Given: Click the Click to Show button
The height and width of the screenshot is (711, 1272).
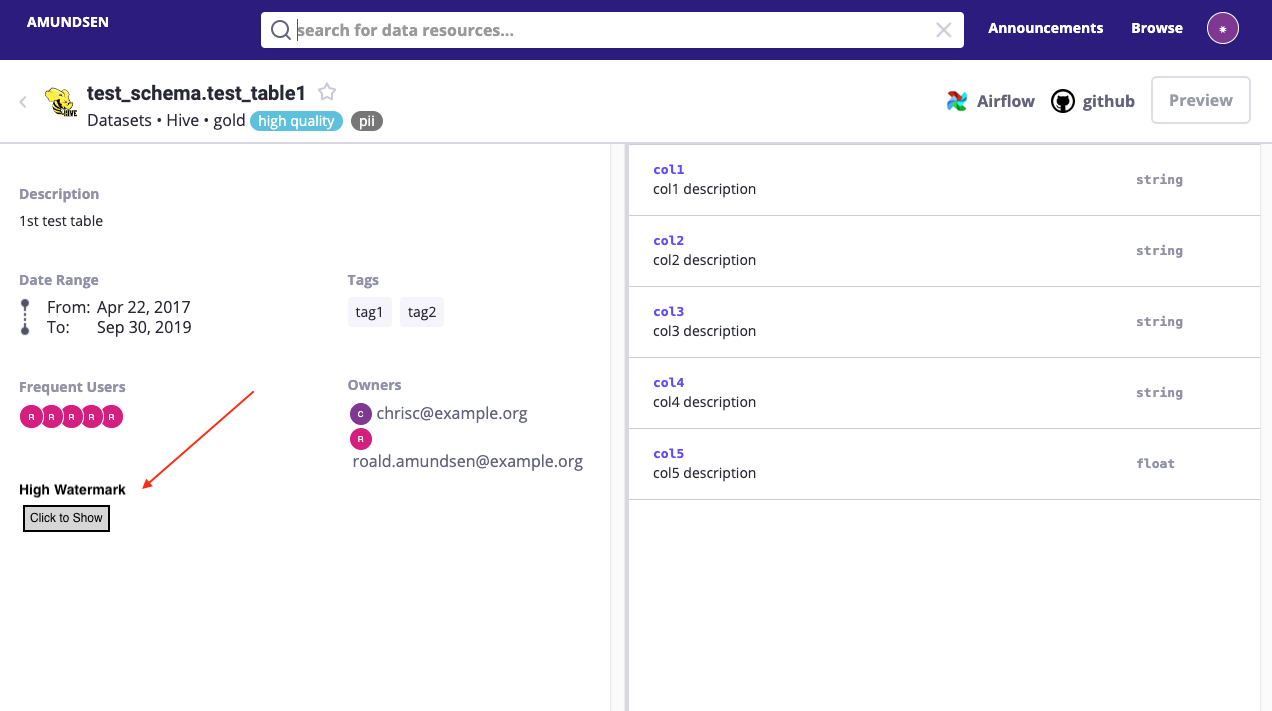Looking at the screenshot, I should click(x=66, y=518).
